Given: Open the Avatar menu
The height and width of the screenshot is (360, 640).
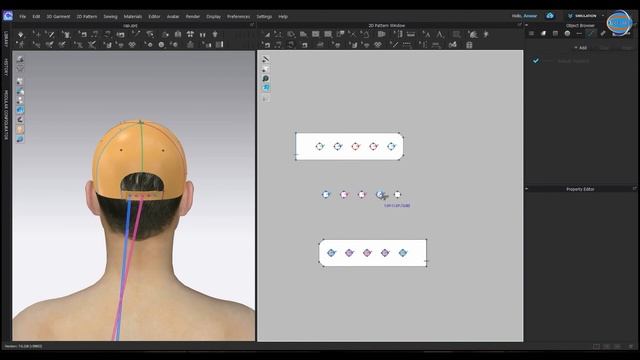Looking at the screenshot, I should pos(173,16).
